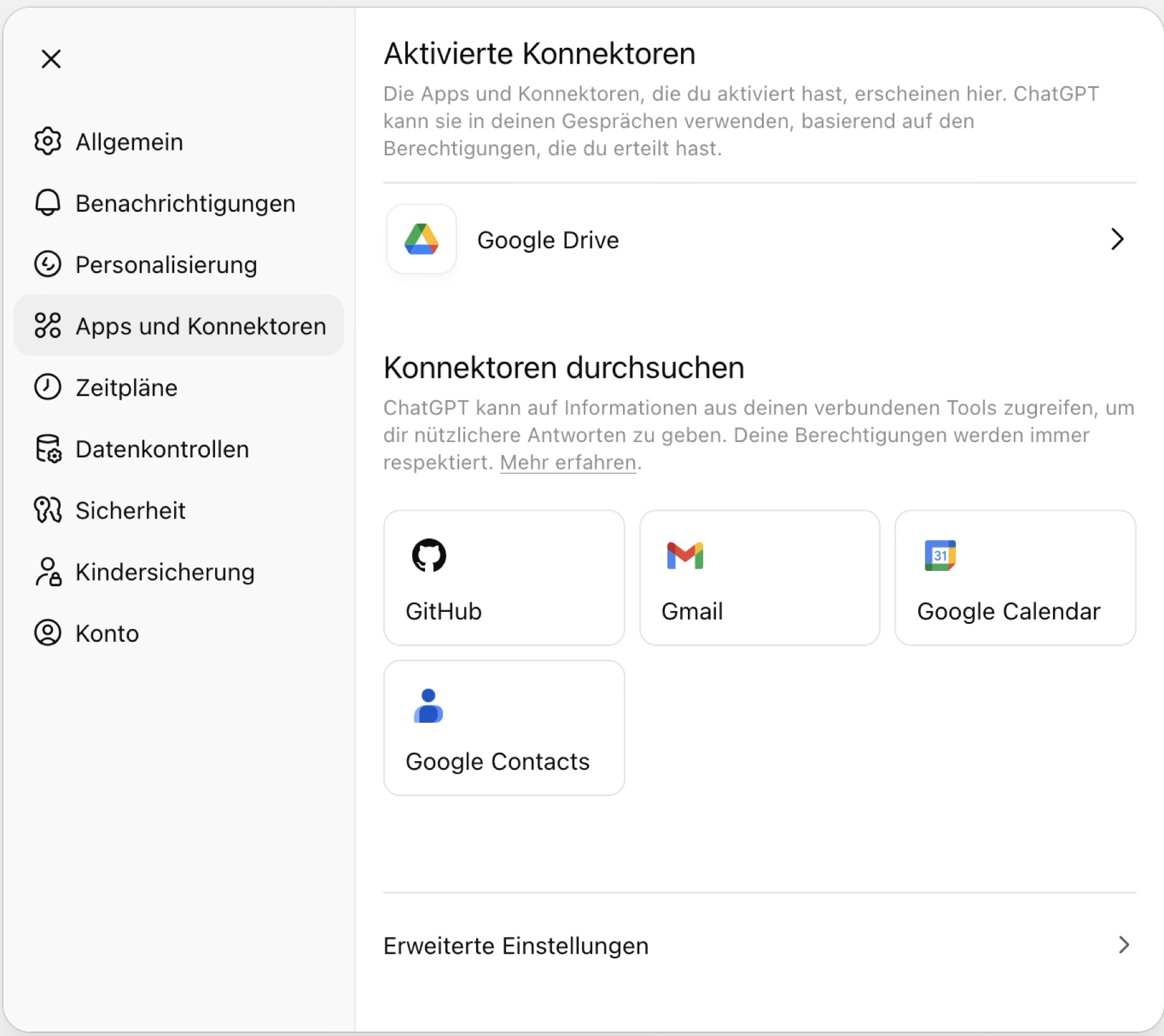Go to Sicherheit settings
Screen dimensions: 1164x1036
(x=130, y=511)
